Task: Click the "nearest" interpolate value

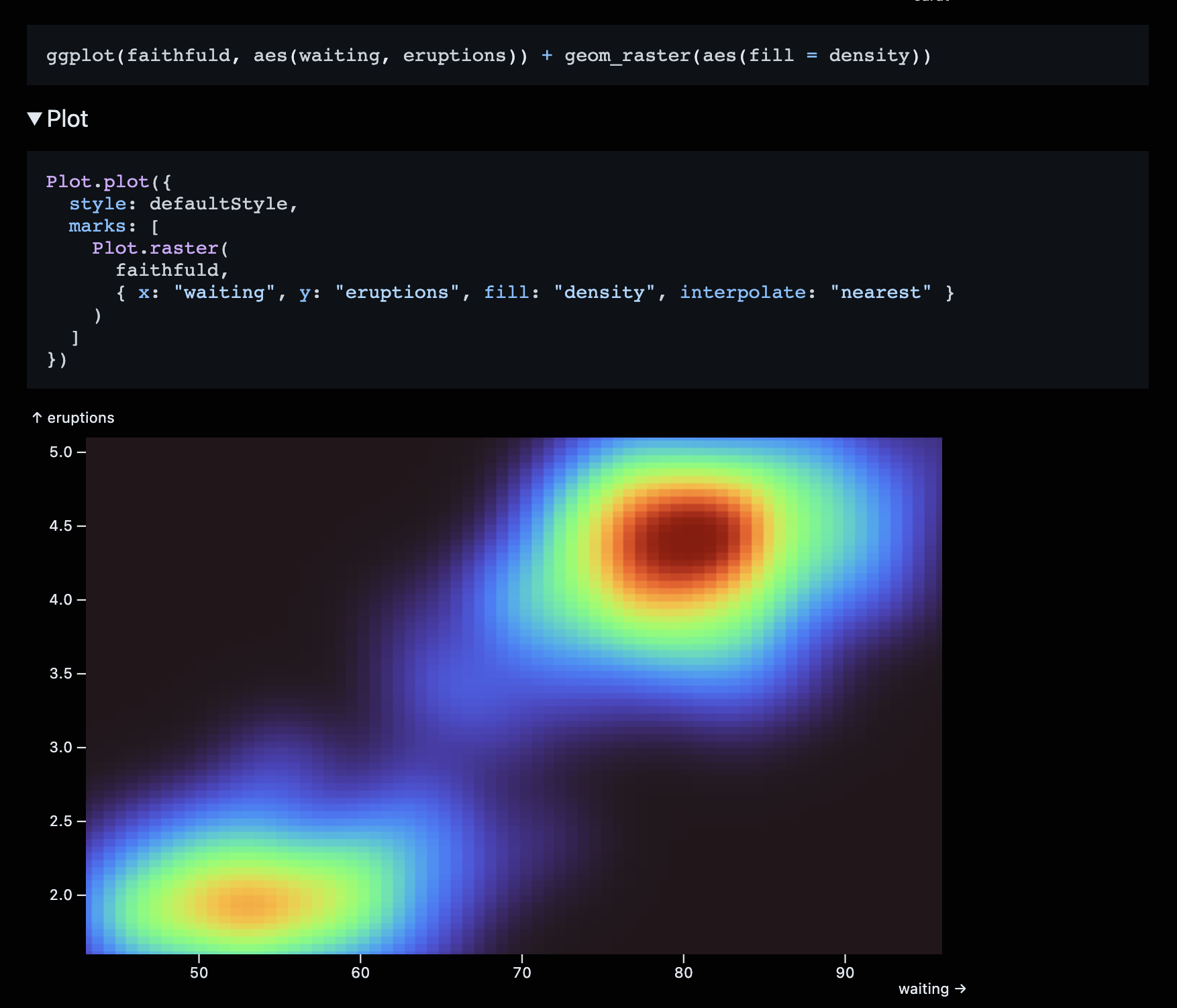Action: point(881,292)
